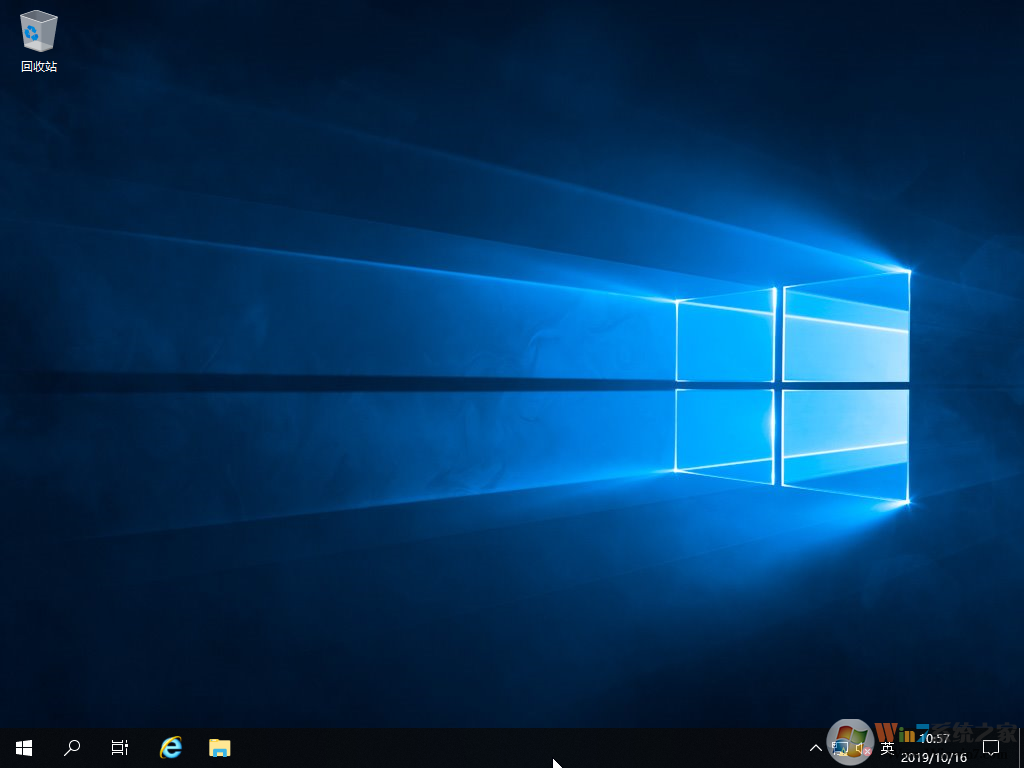Open the Action Center notification icon
Screen dimensions: 1024x768
(x=990, y=747)
